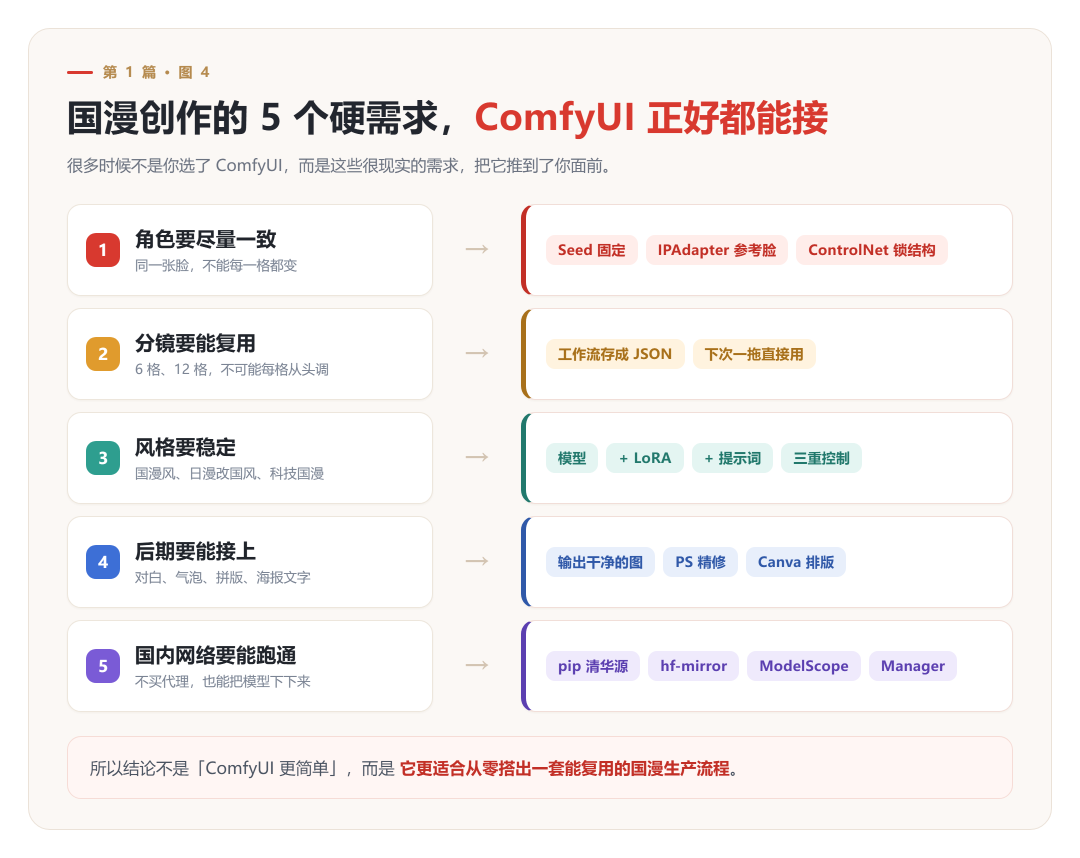Click the orange number 2 badge

click(103, 354)
